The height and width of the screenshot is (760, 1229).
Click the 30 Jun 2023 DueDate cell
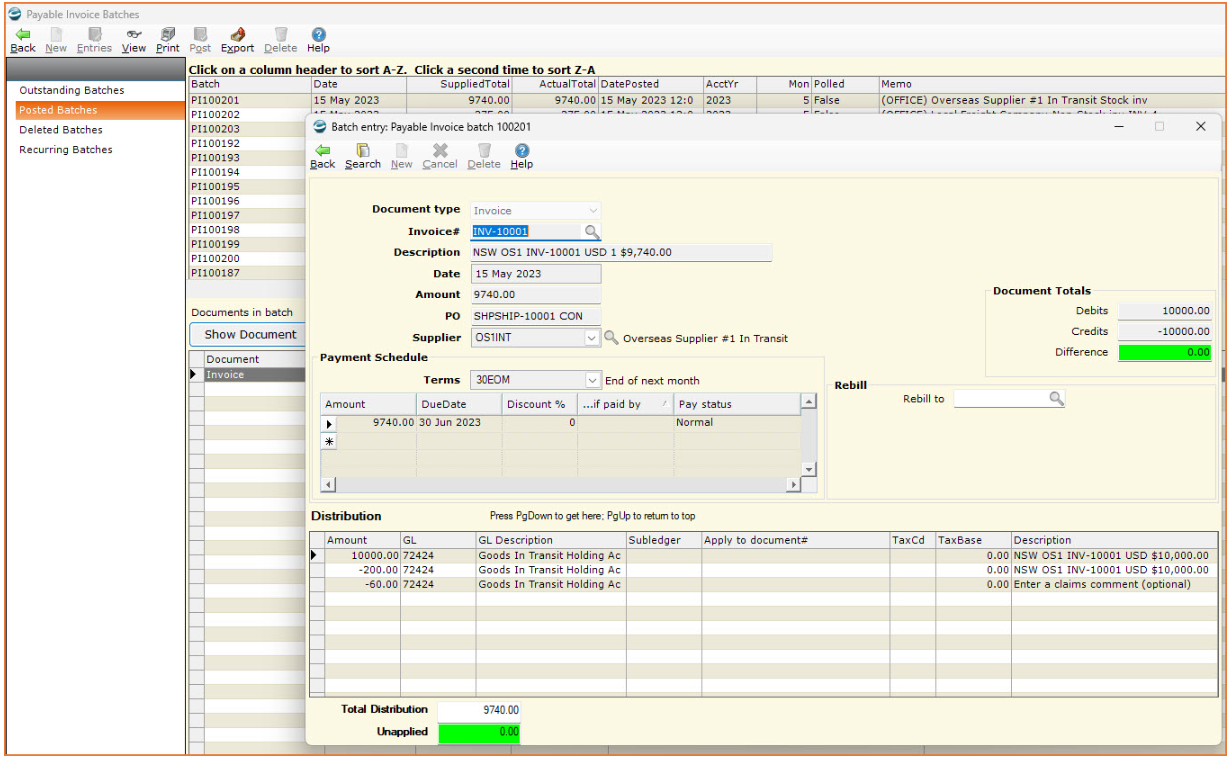pyautogui.click(x=459, y=423)
